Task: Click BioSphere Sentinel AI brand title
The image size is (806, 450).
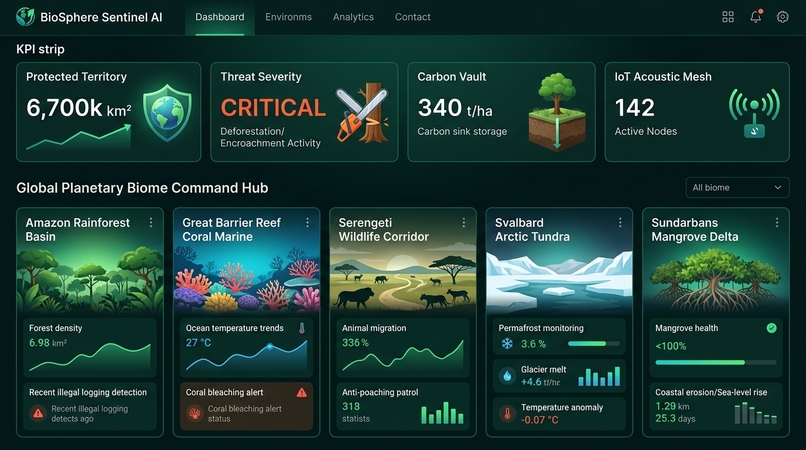Action: click(101, 17)
